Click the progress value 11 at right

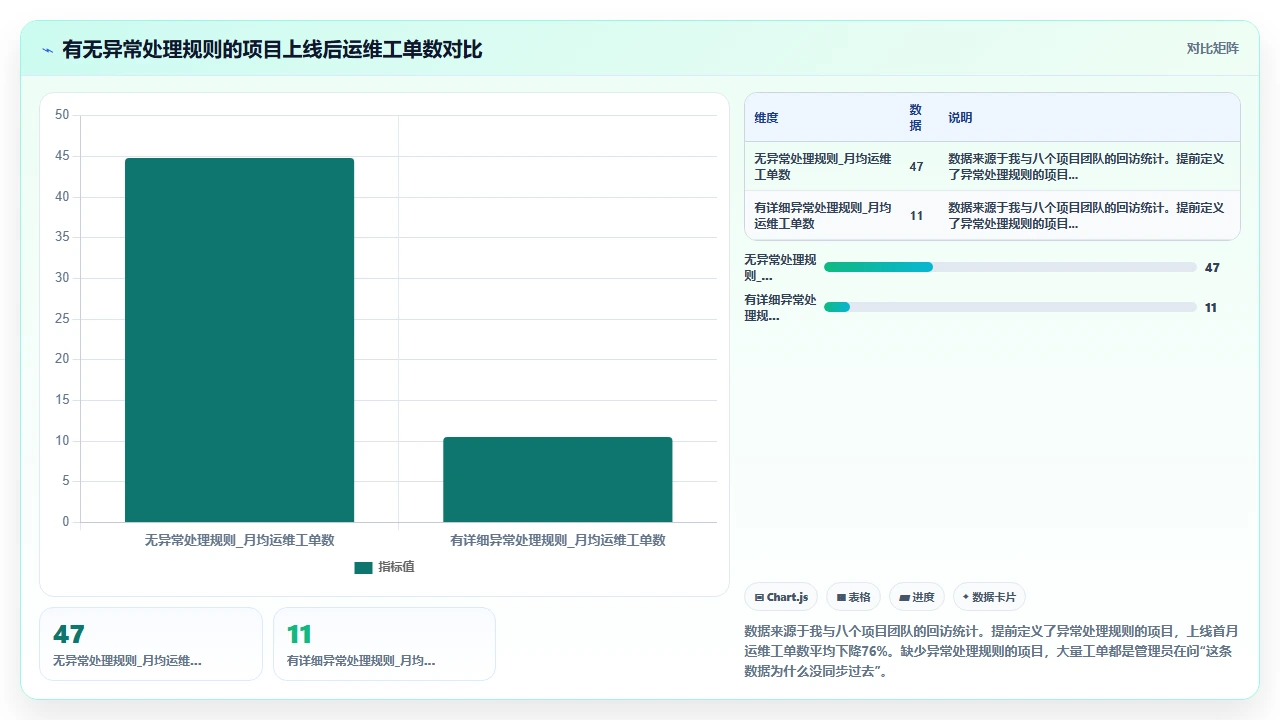point(1211,308)
